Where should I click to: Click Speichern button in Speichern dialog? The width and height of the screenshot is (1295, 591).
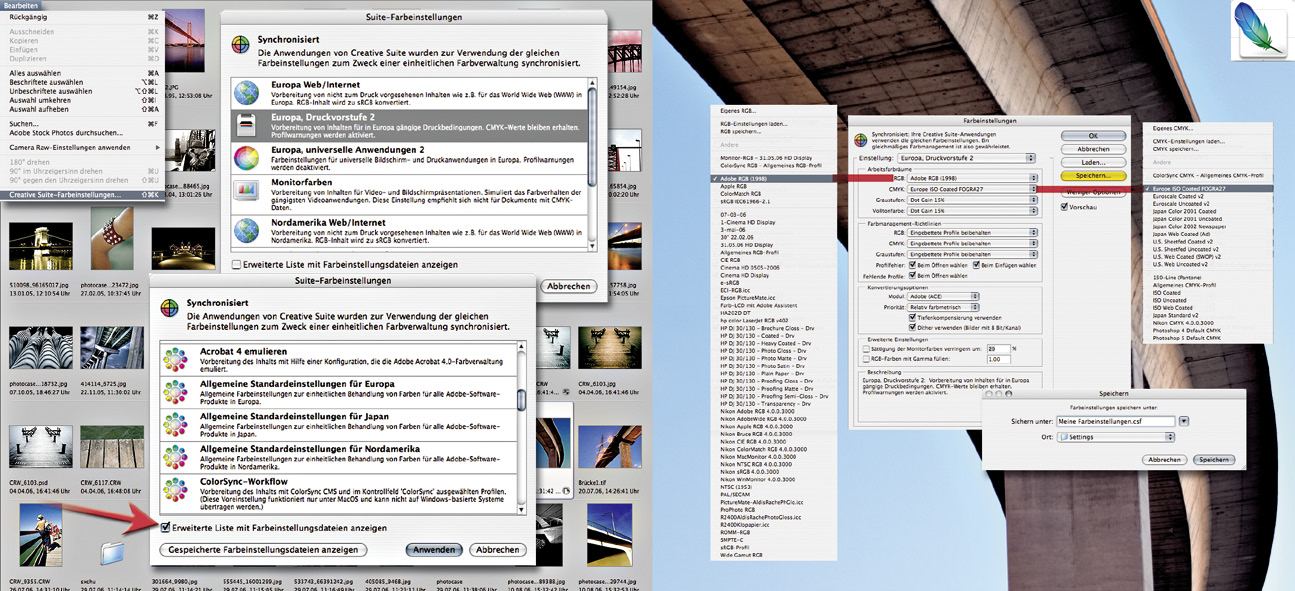(1214, 460)
